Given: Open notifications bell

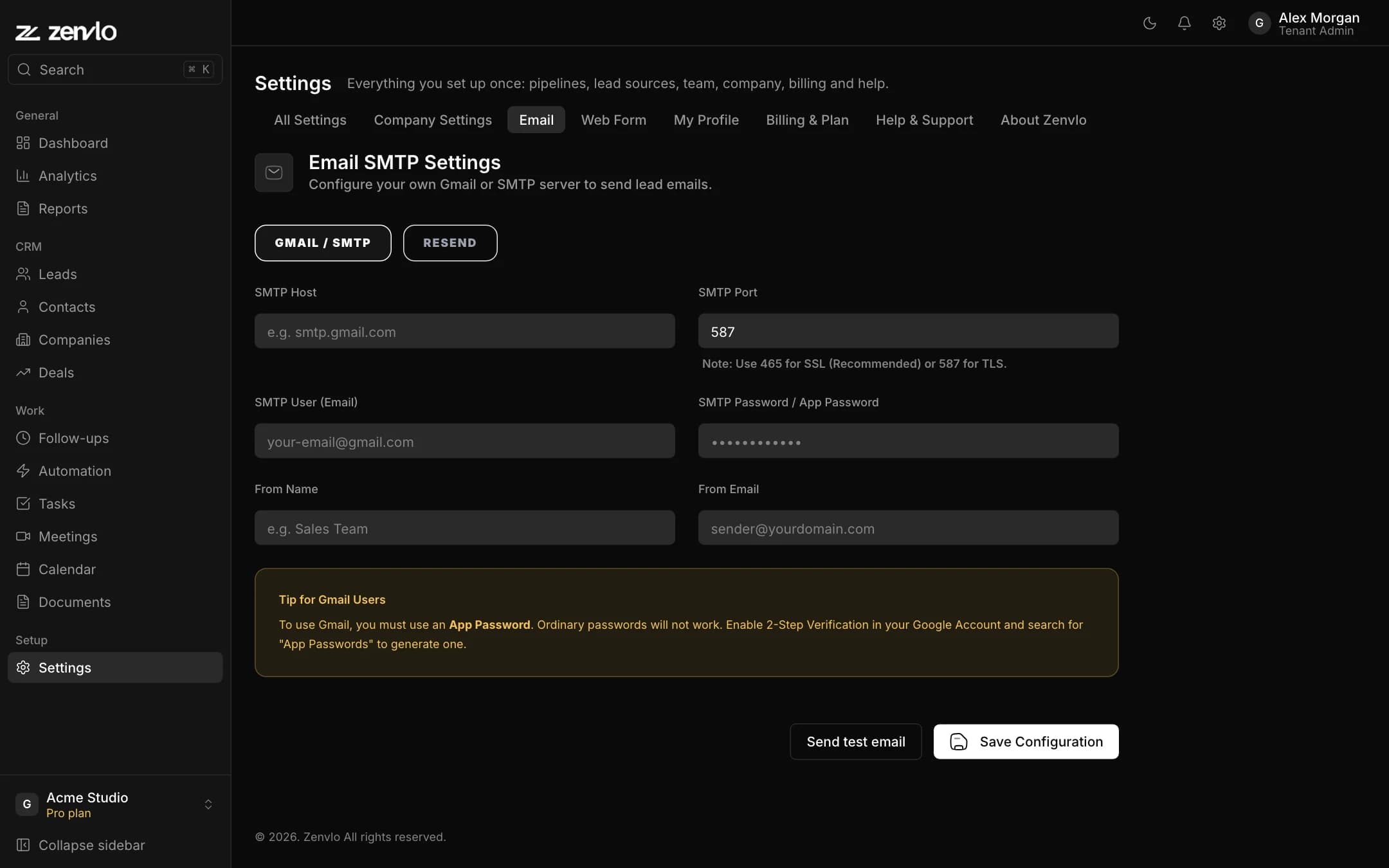Looking at the screenshot, I should pos(1185,23).
